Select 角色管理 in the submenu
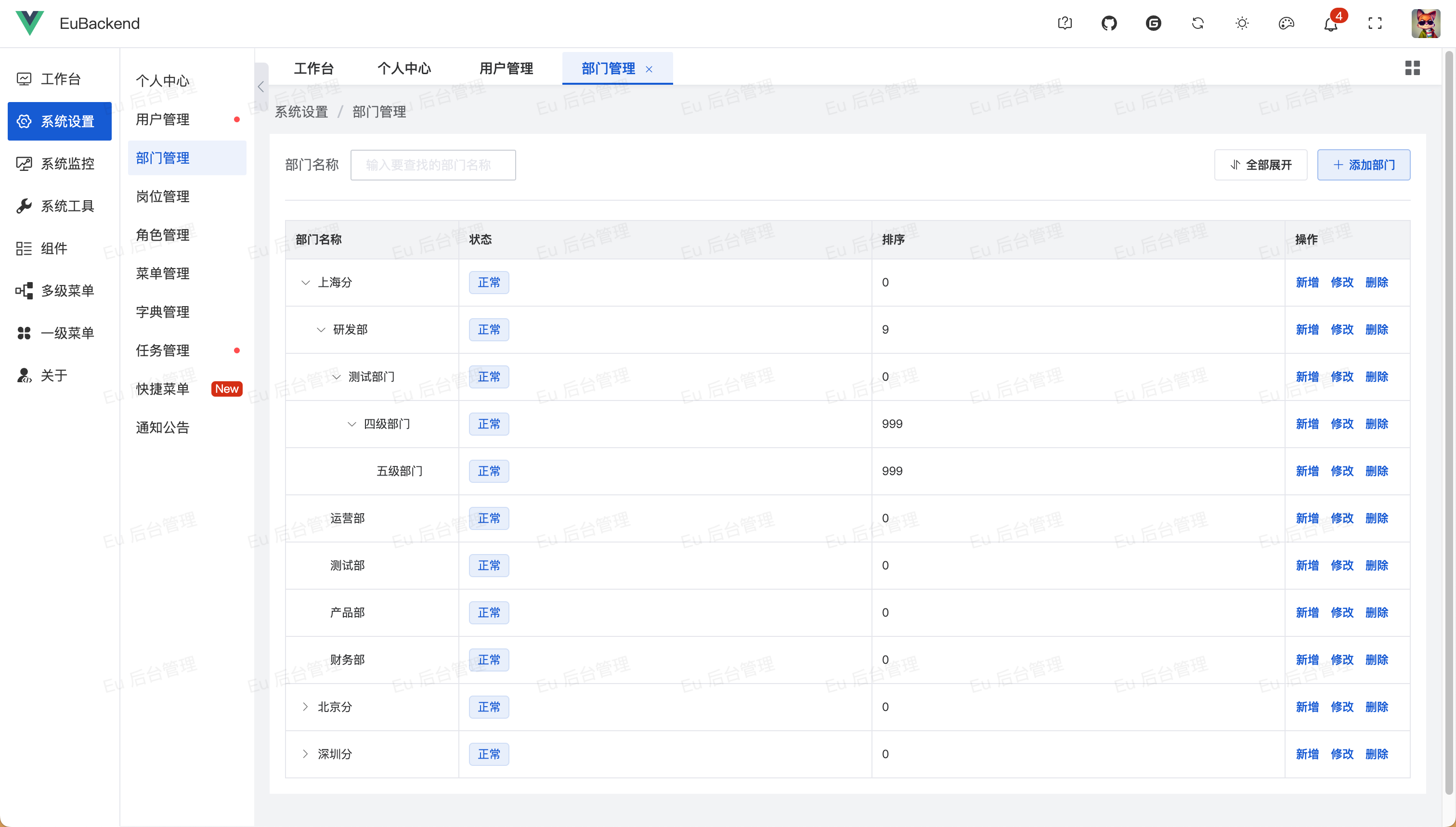Screen dimensions: 1456x827 187,234
